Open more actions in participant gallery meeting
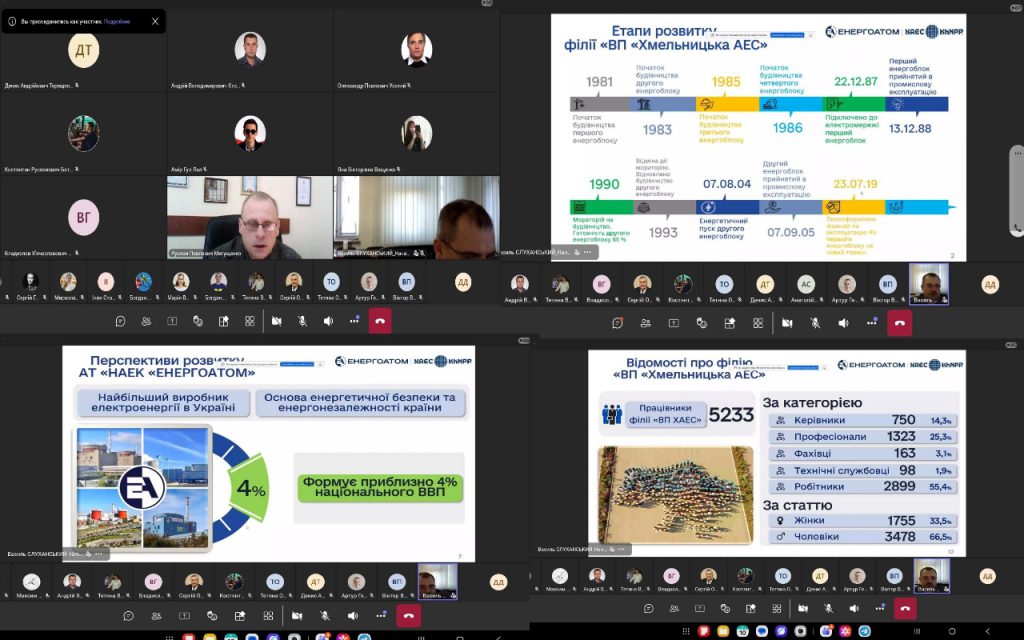Viewport: 1024px width, 640px height. (x=354, y=321)
